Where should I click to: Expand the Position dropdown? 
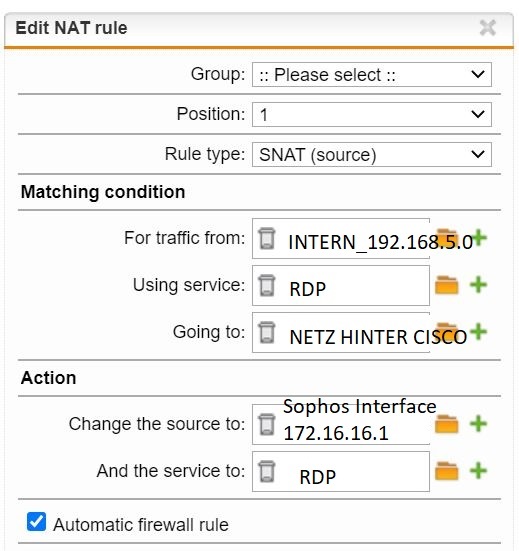372,115
